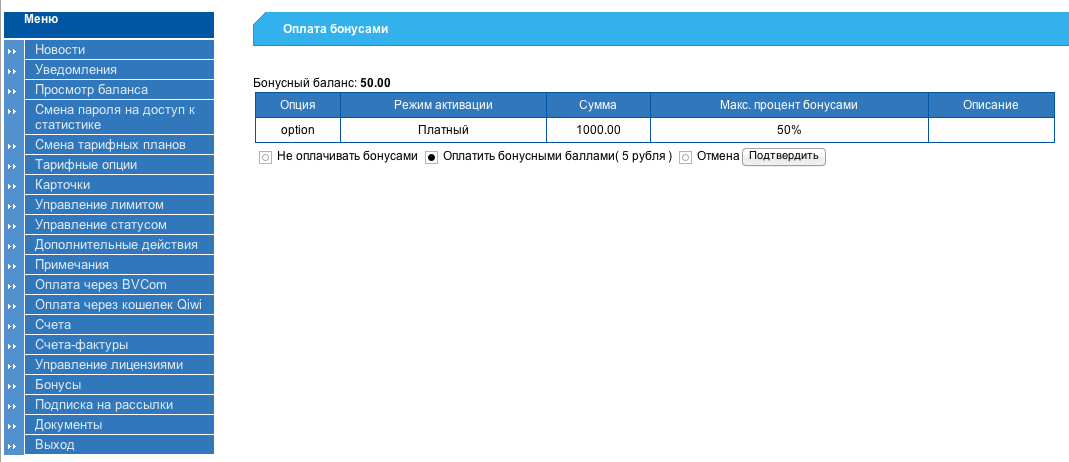The width and height of the screenshot is (1069, 462).
Task: Click the arrow icon beside Выход
Action: [x=12, y=445]
